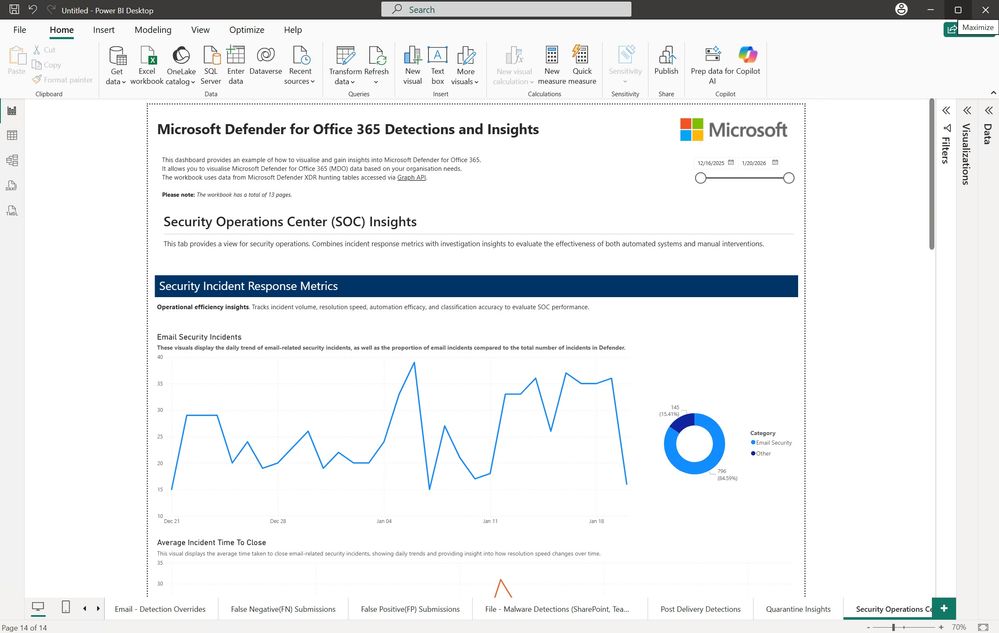Screen dimensions: 999x633
Task: Open OneLake catalog
Action: pos(181,65)
